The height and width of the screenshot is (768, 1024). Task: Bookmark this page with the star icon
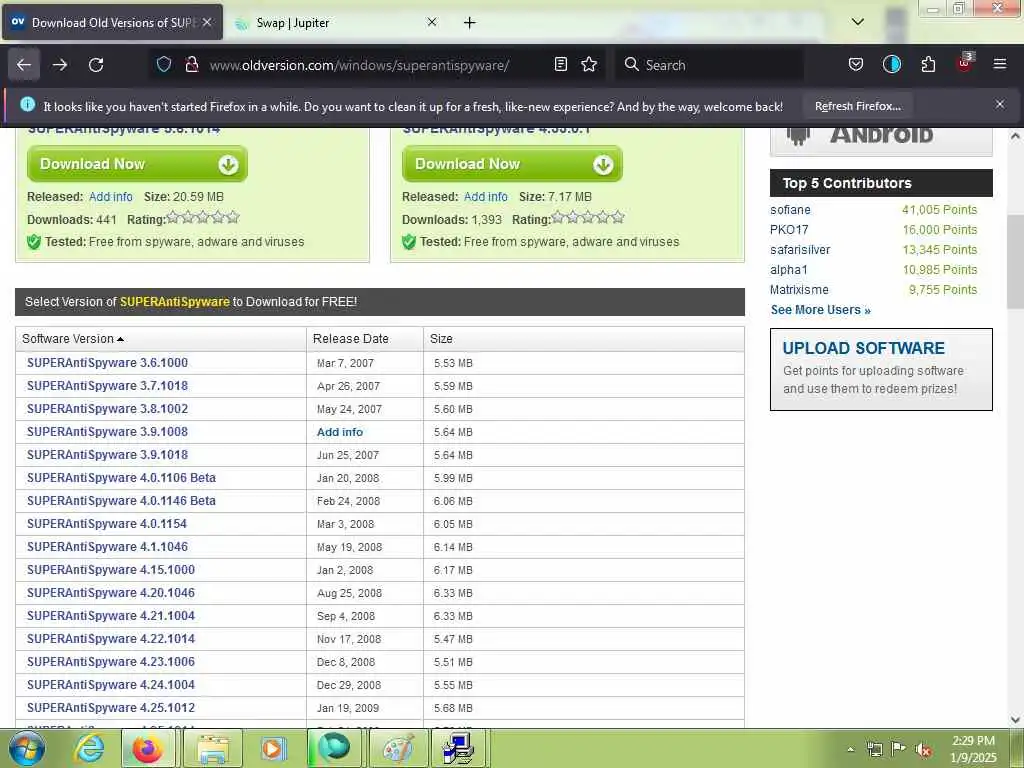589,65
